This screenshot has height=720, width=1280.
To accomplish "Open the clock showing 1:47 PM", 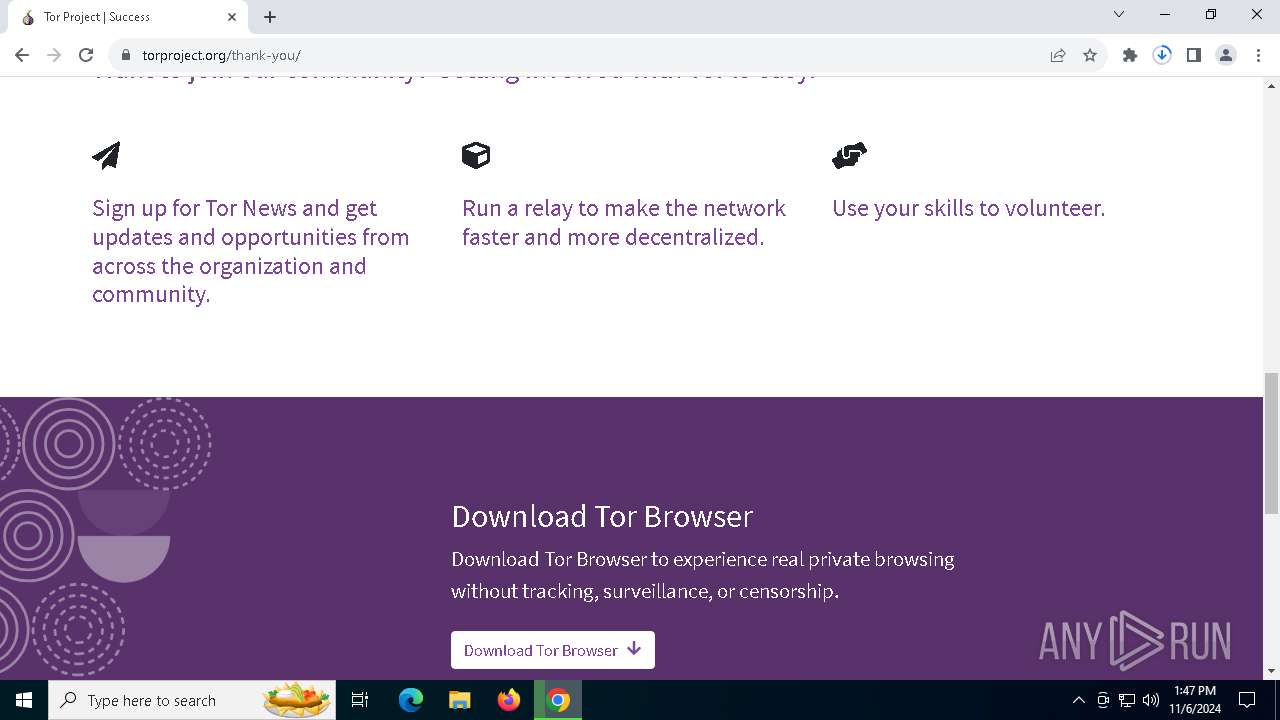I will click(1195, 700).
